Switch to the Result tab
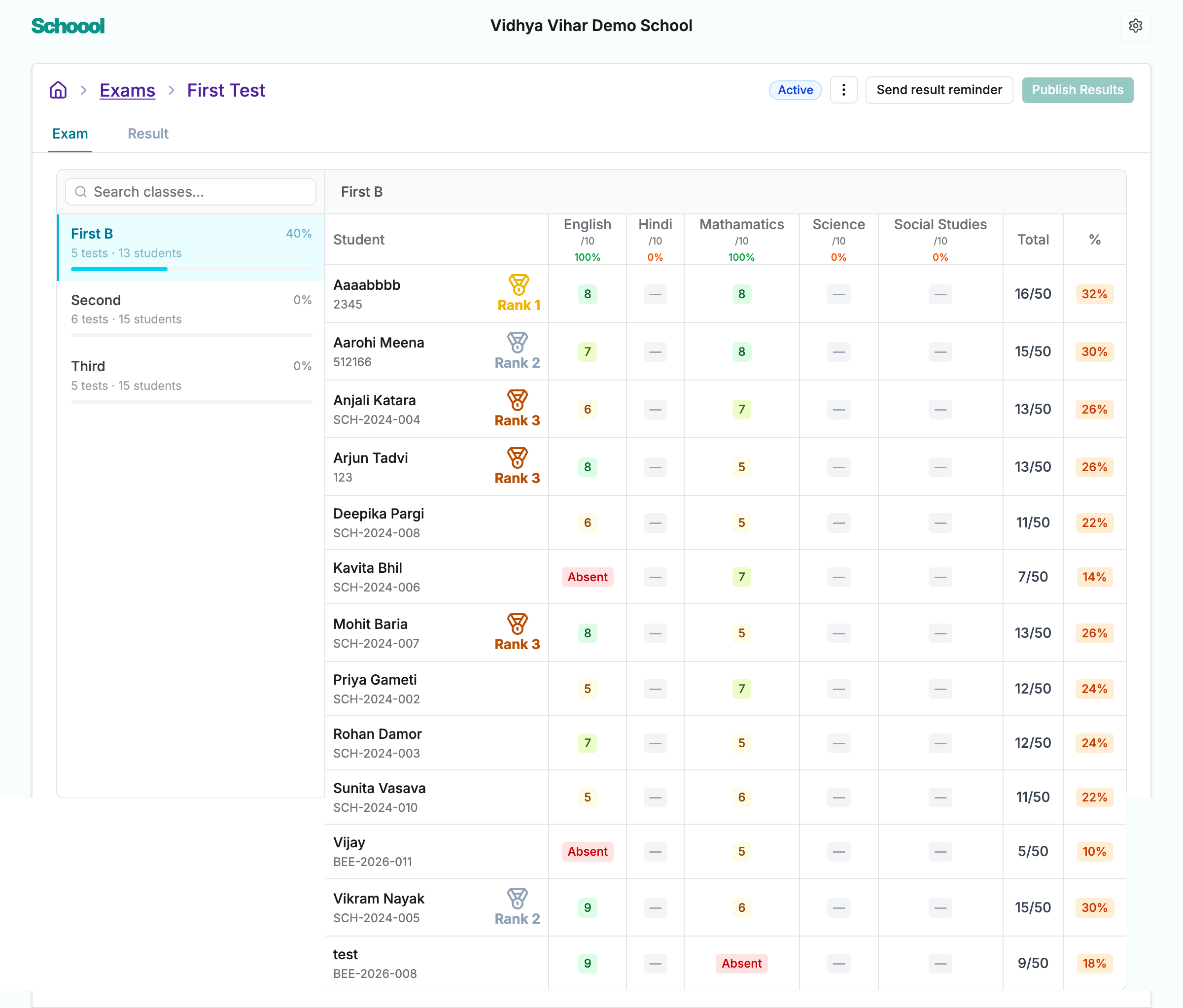 [x=148, y=134]
